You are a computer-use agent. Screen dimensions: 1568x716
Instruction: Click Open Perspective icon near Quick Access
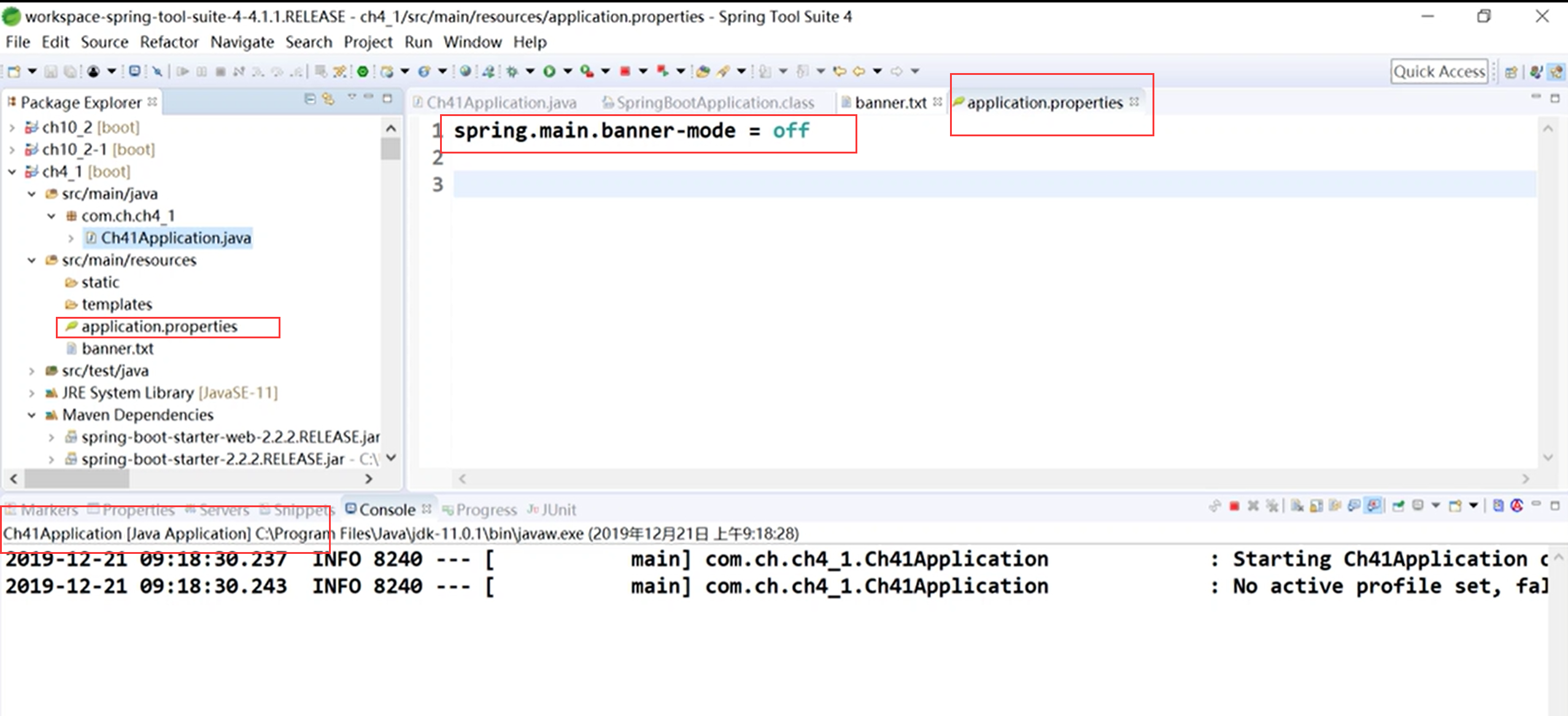1512,72
